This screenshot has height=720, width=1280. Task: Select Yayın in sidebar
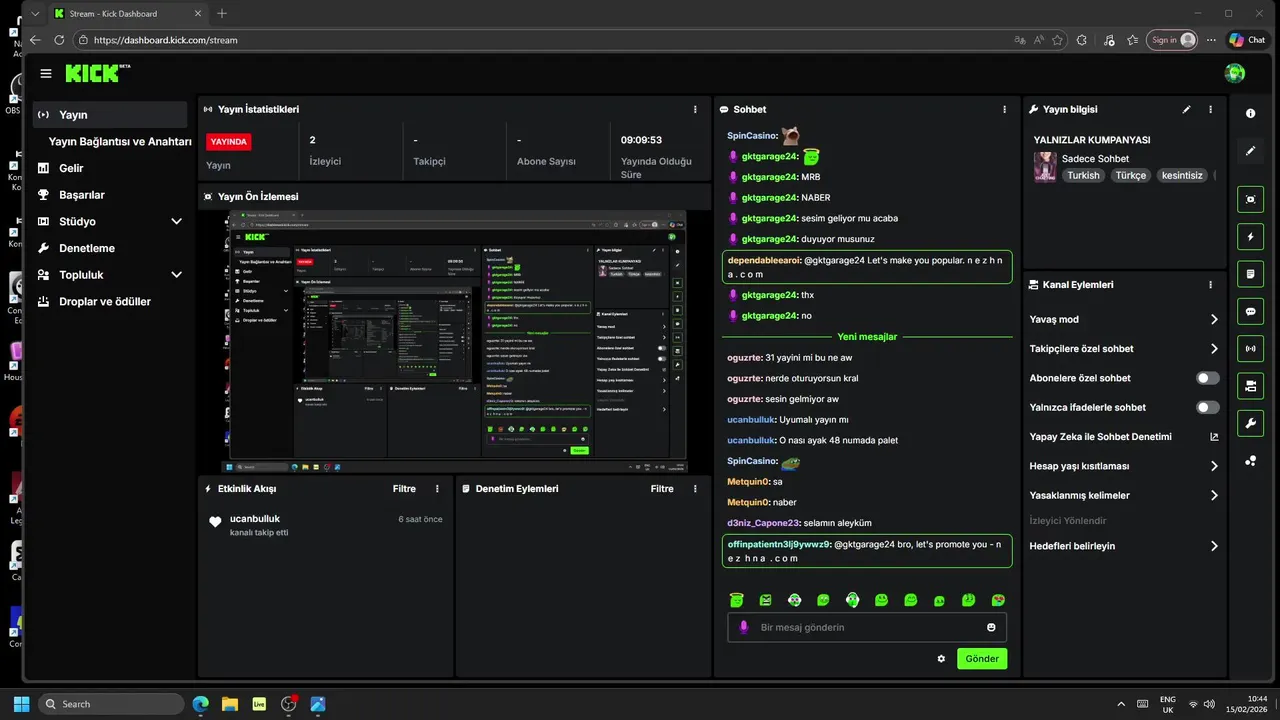(110, 115)
